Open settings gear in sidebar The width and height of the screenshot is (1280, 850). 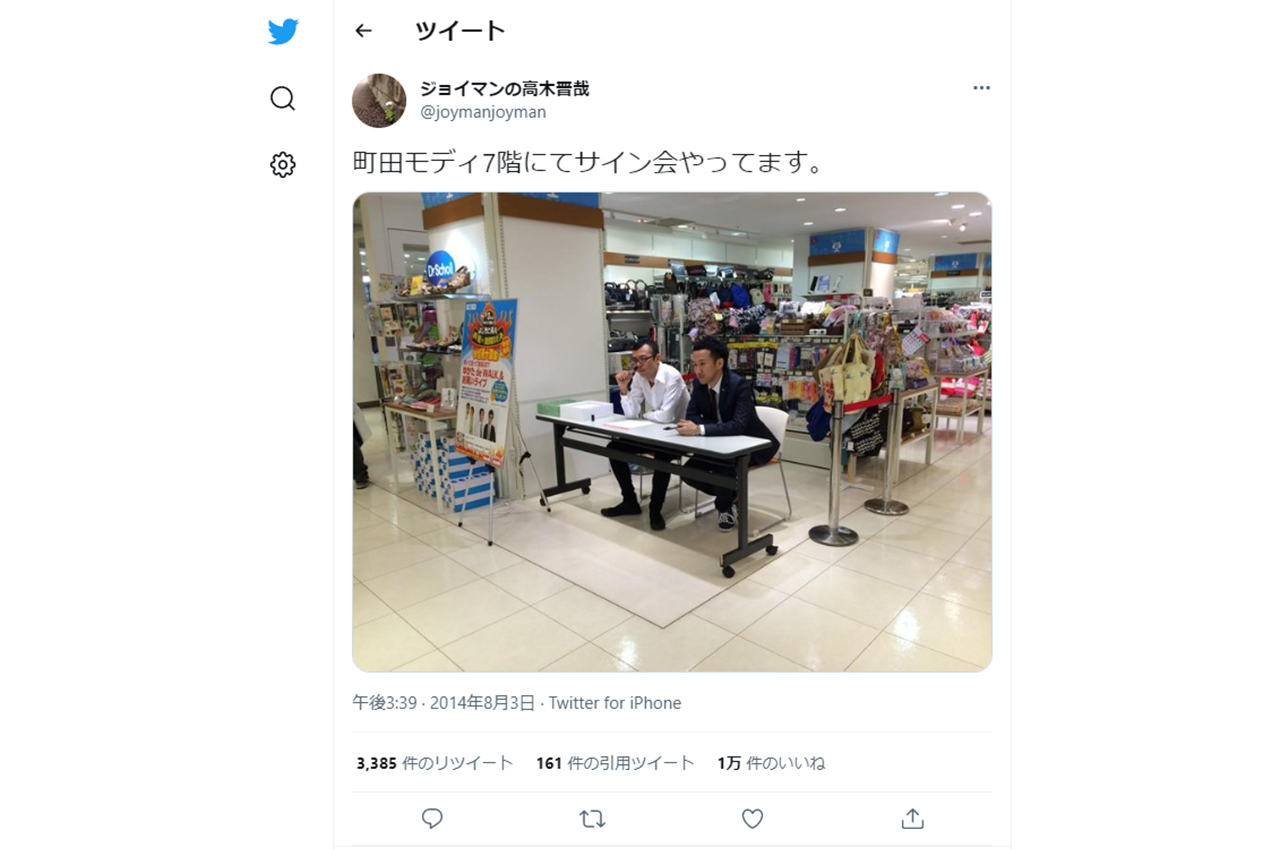click(283, 165)
